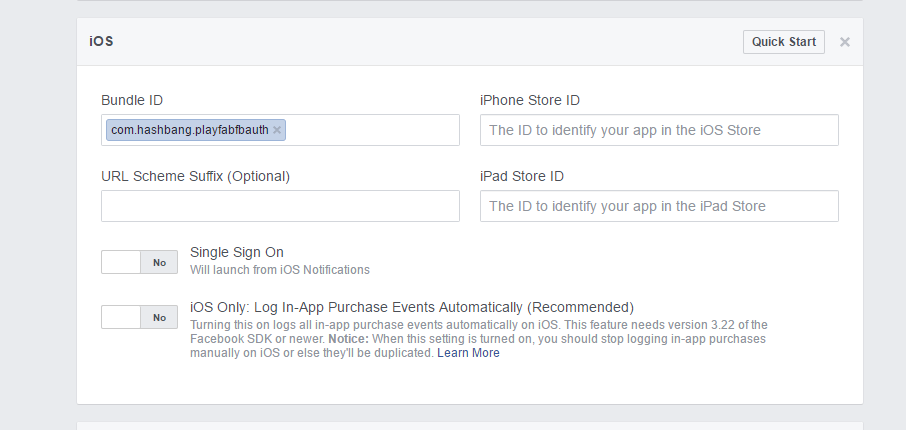
Task: Close the iOS platform panel
Action: [845, 42]
